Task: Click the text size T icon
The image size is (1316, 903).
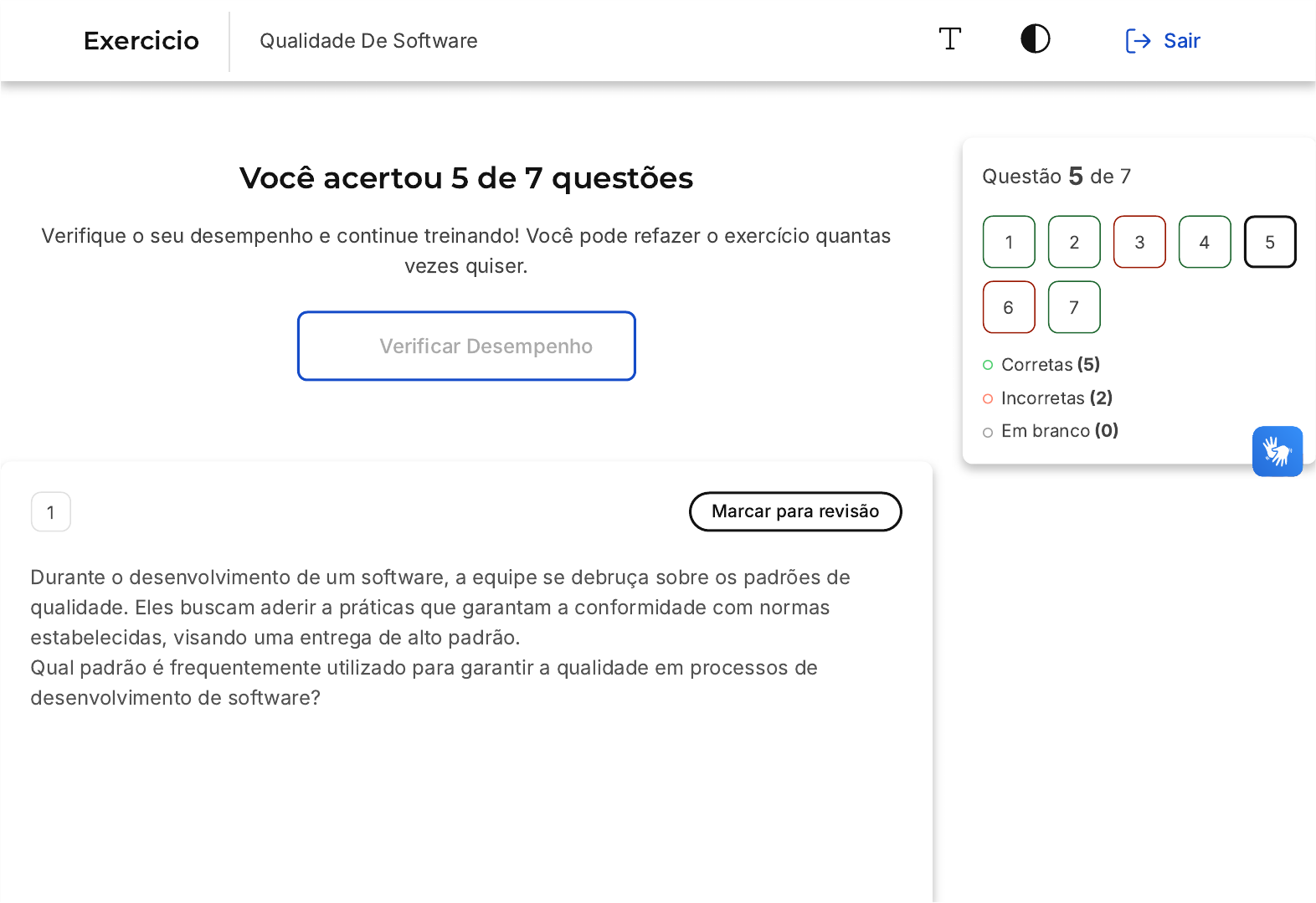Action: tap(949, 39)
